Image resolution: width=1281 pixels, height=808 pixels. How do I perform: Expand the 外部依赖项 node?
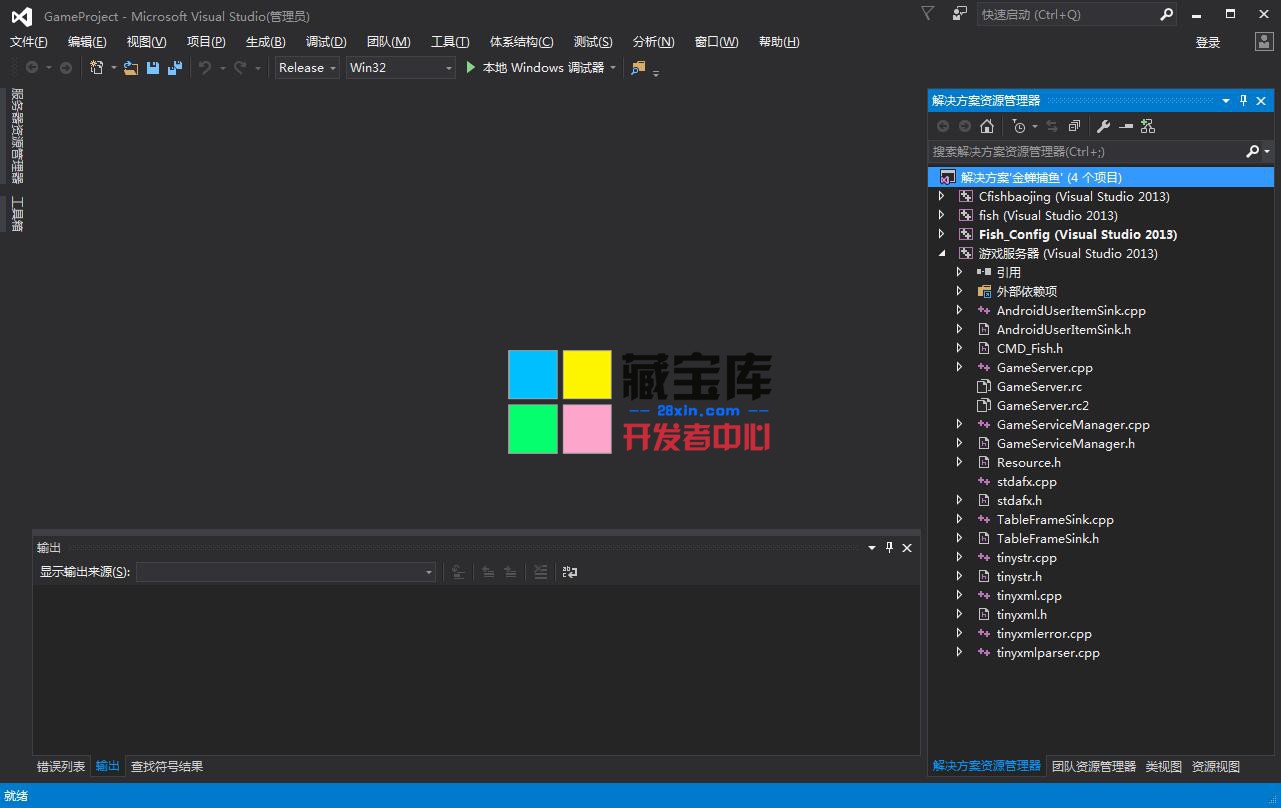click(x=959, y=291)
